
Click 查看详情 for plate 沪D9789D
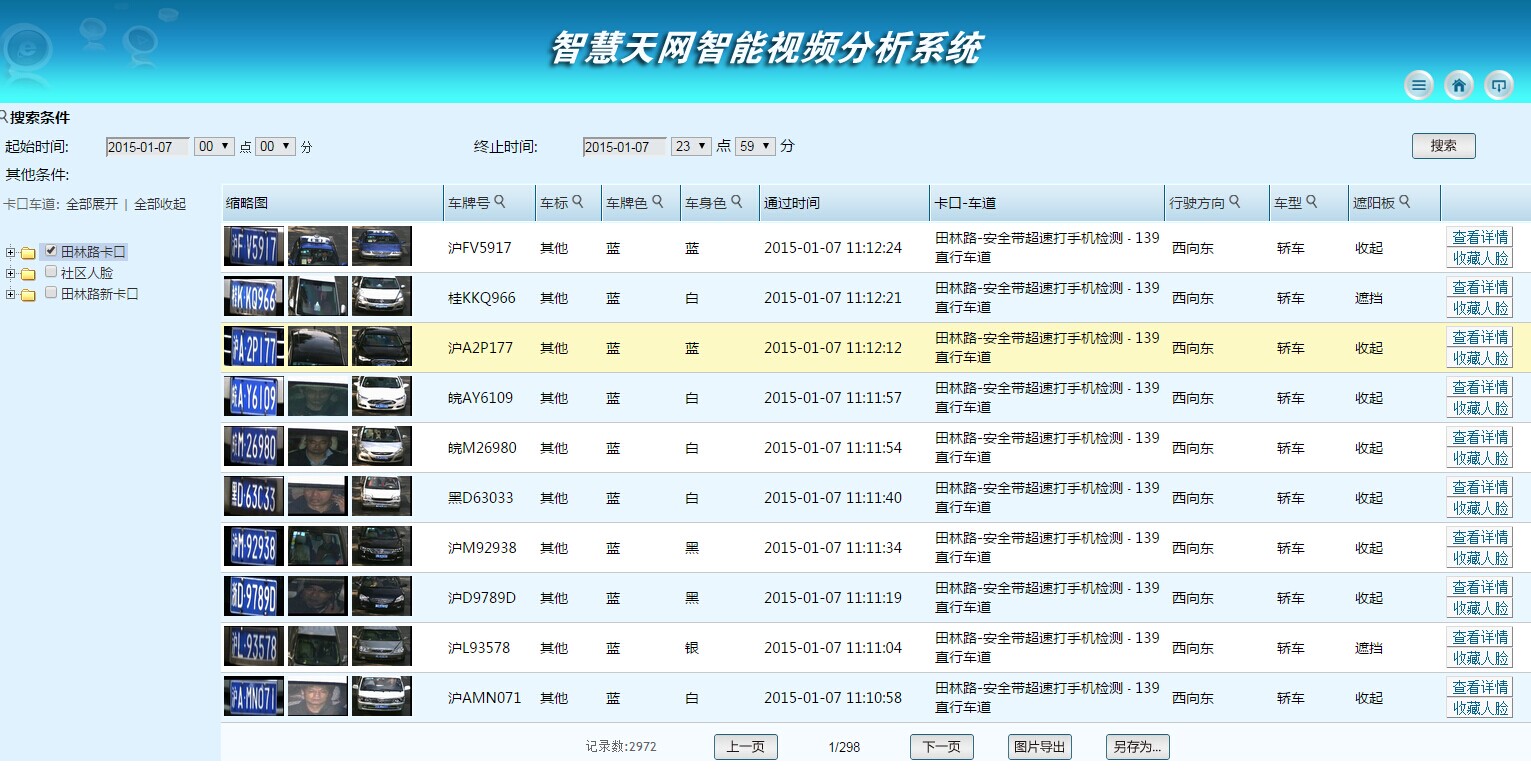click(1480, 587)
